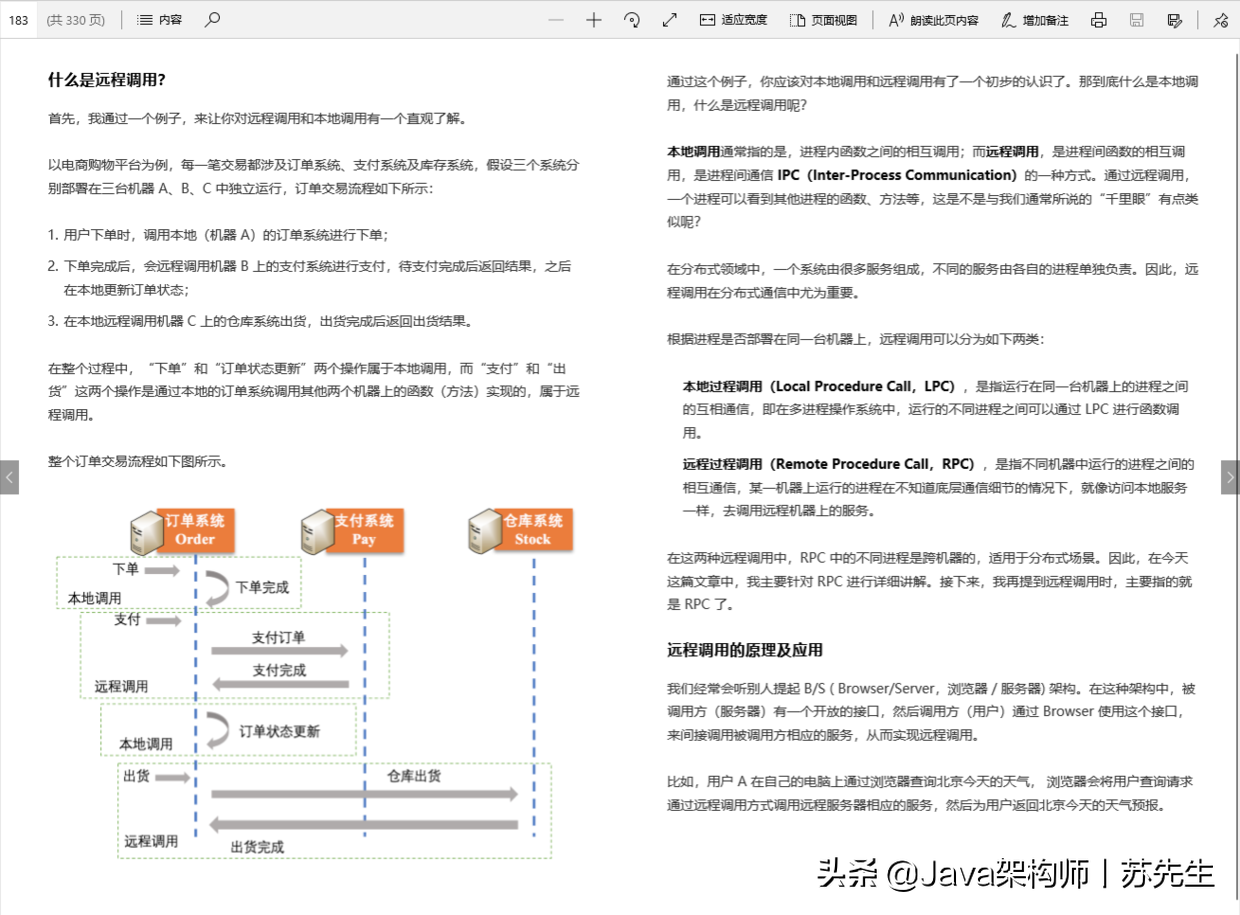
Task: Rotate the page with the rotate icon
Action: 631,20
